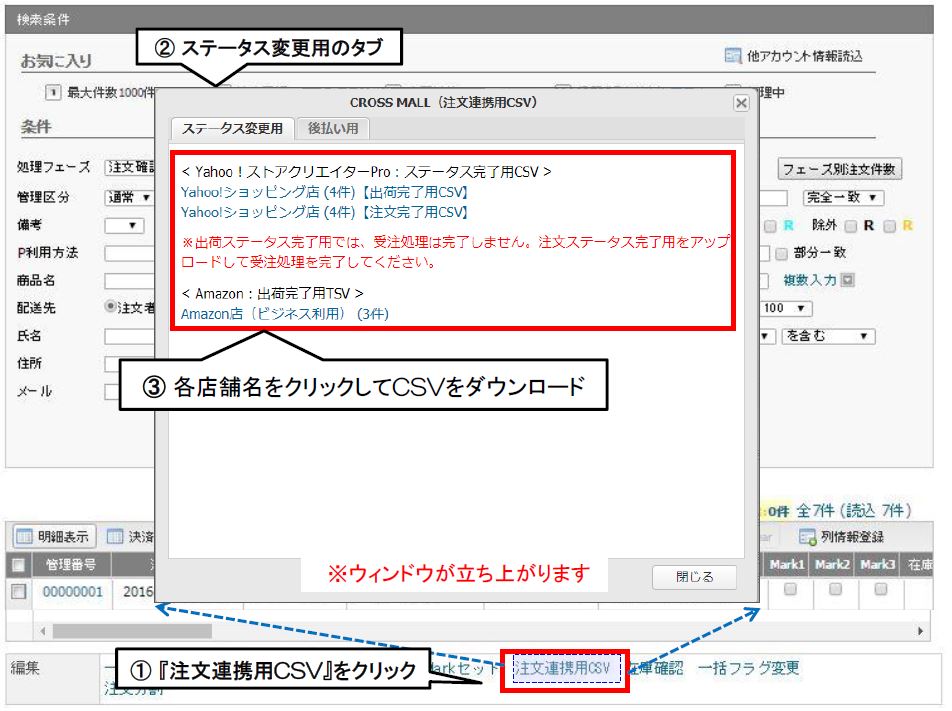952x711 pixels.
Task: Open the 他アカウント情報読込 link
Action: coord(804,56)
